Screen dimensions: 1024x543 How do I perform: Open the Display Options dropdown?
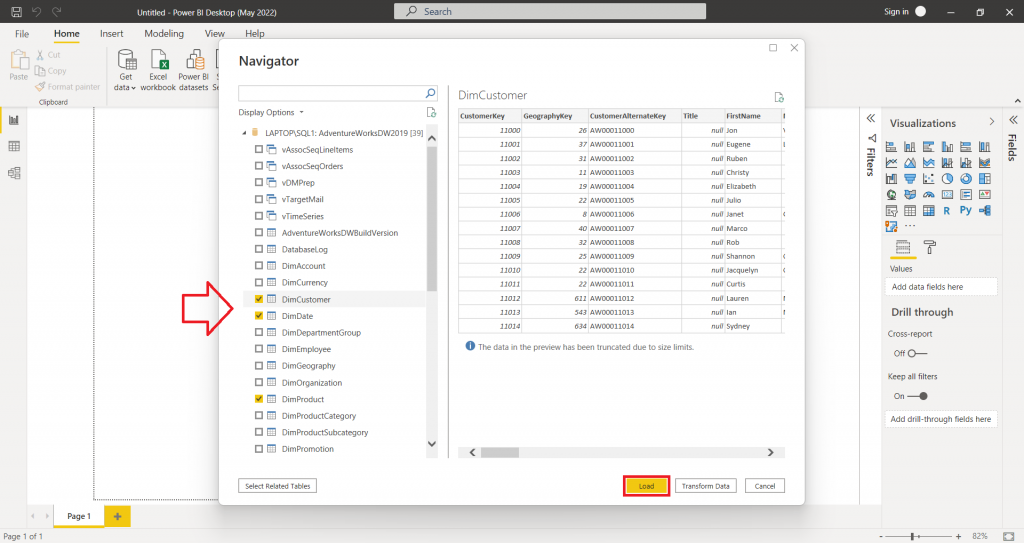point(271,112)
